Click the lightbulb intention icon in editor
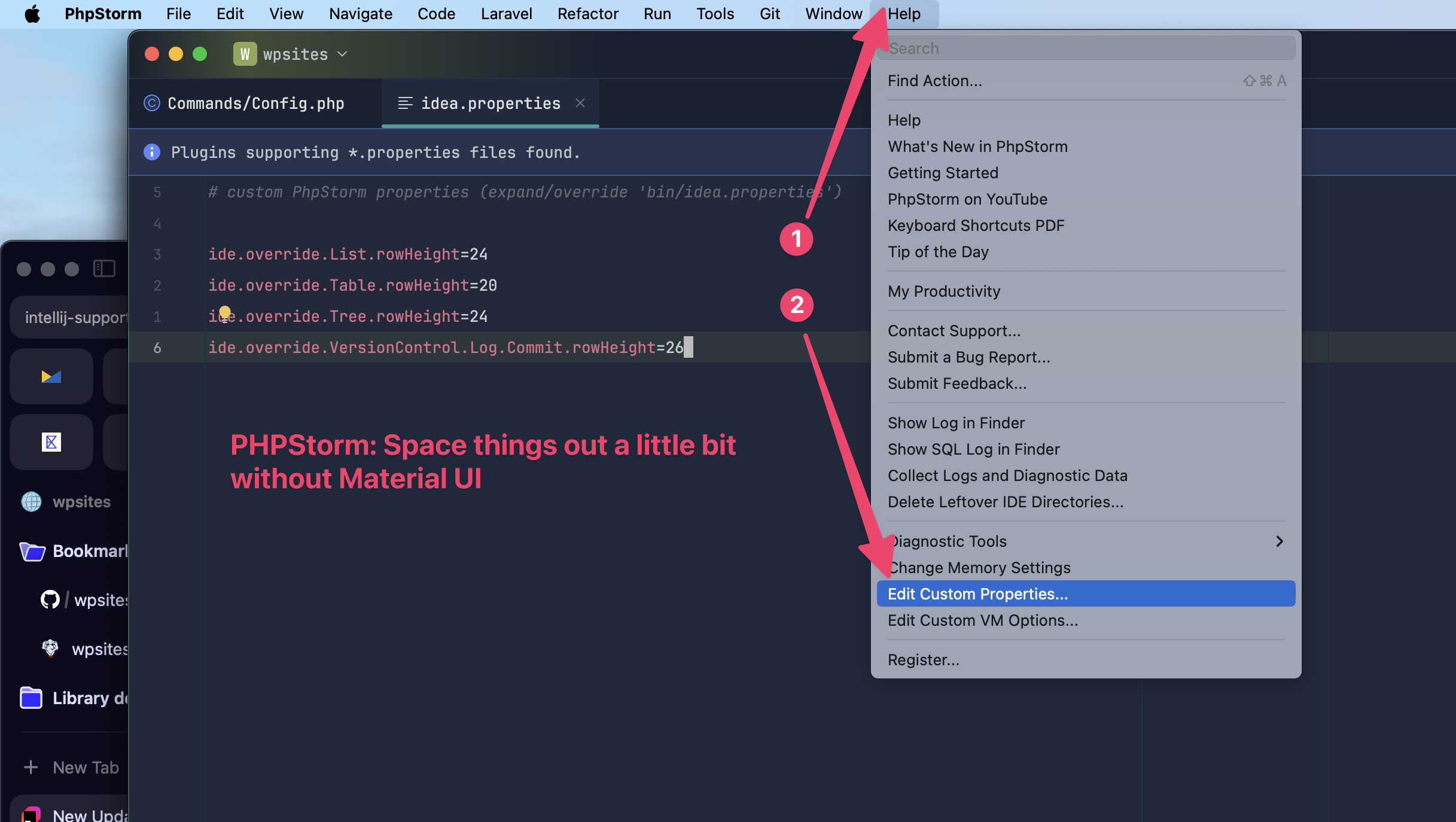Image resolution: width=1456 pixels, height=822 pixels. (x=225, y=313)
